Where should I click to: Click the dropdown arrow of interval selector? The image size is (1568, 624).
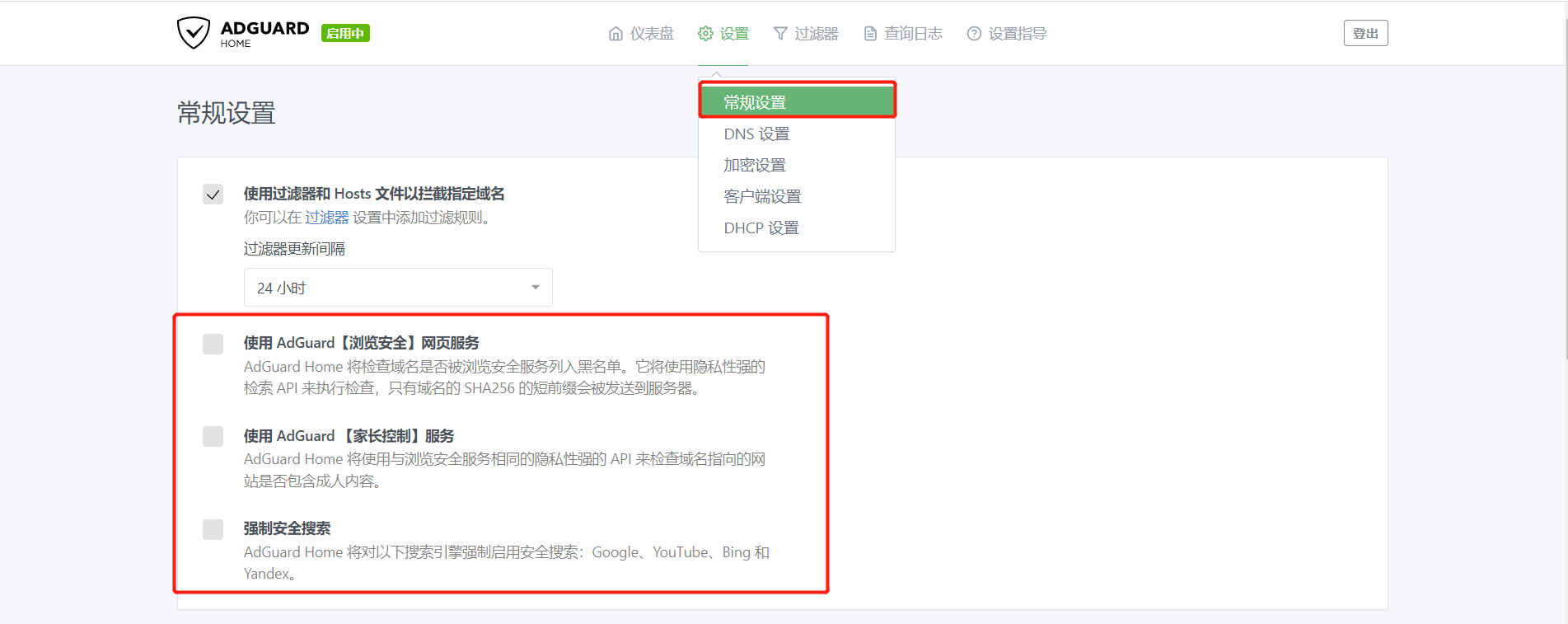[536, 288]
